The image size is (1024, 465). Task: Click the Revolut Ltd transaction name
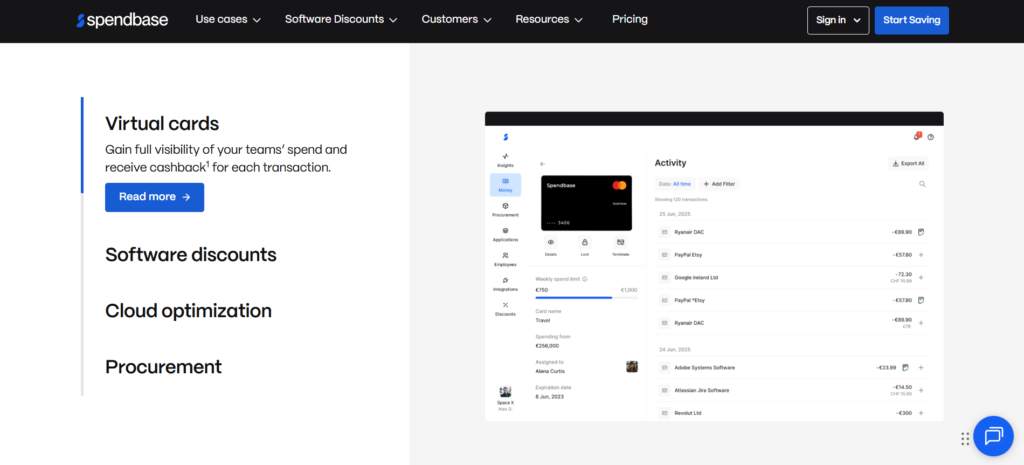(x=688, y=413)
